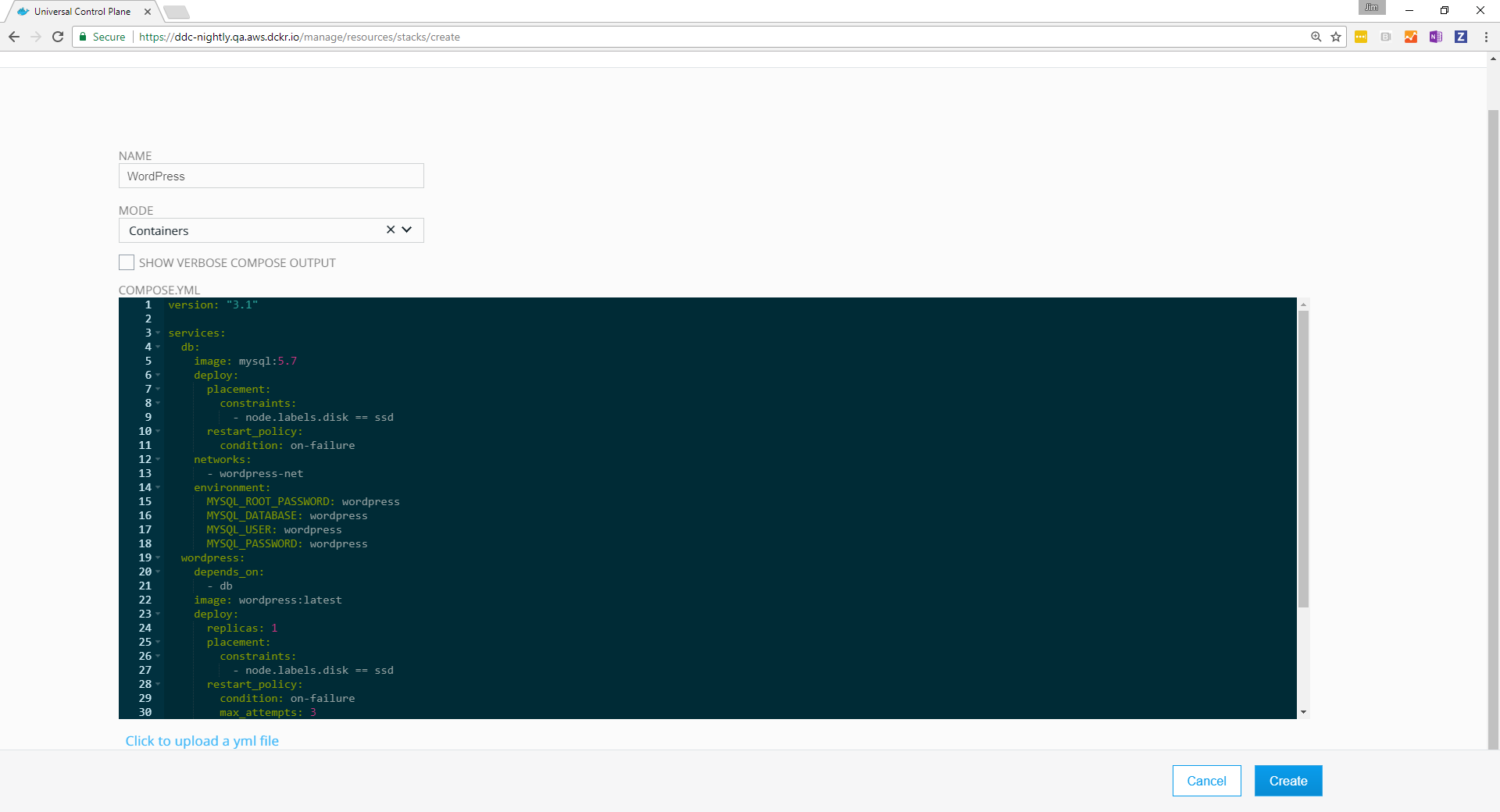1500x812 pixels.
Task: Reload the page
Action: 58,37
